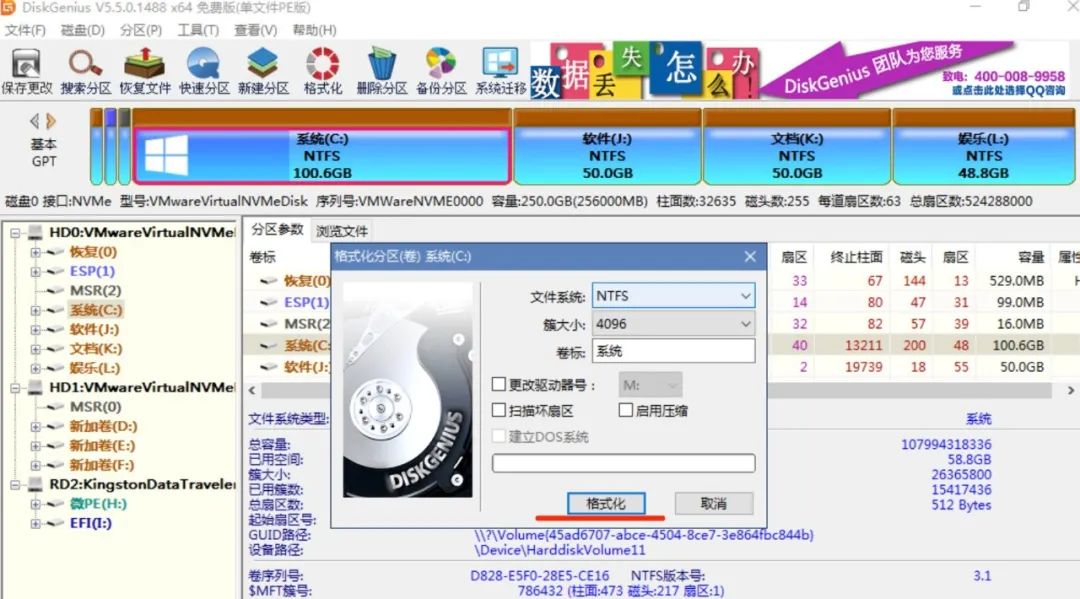Select MSR(2) in the disk tree
1080x599 pixels.
[x=95, y=291]
